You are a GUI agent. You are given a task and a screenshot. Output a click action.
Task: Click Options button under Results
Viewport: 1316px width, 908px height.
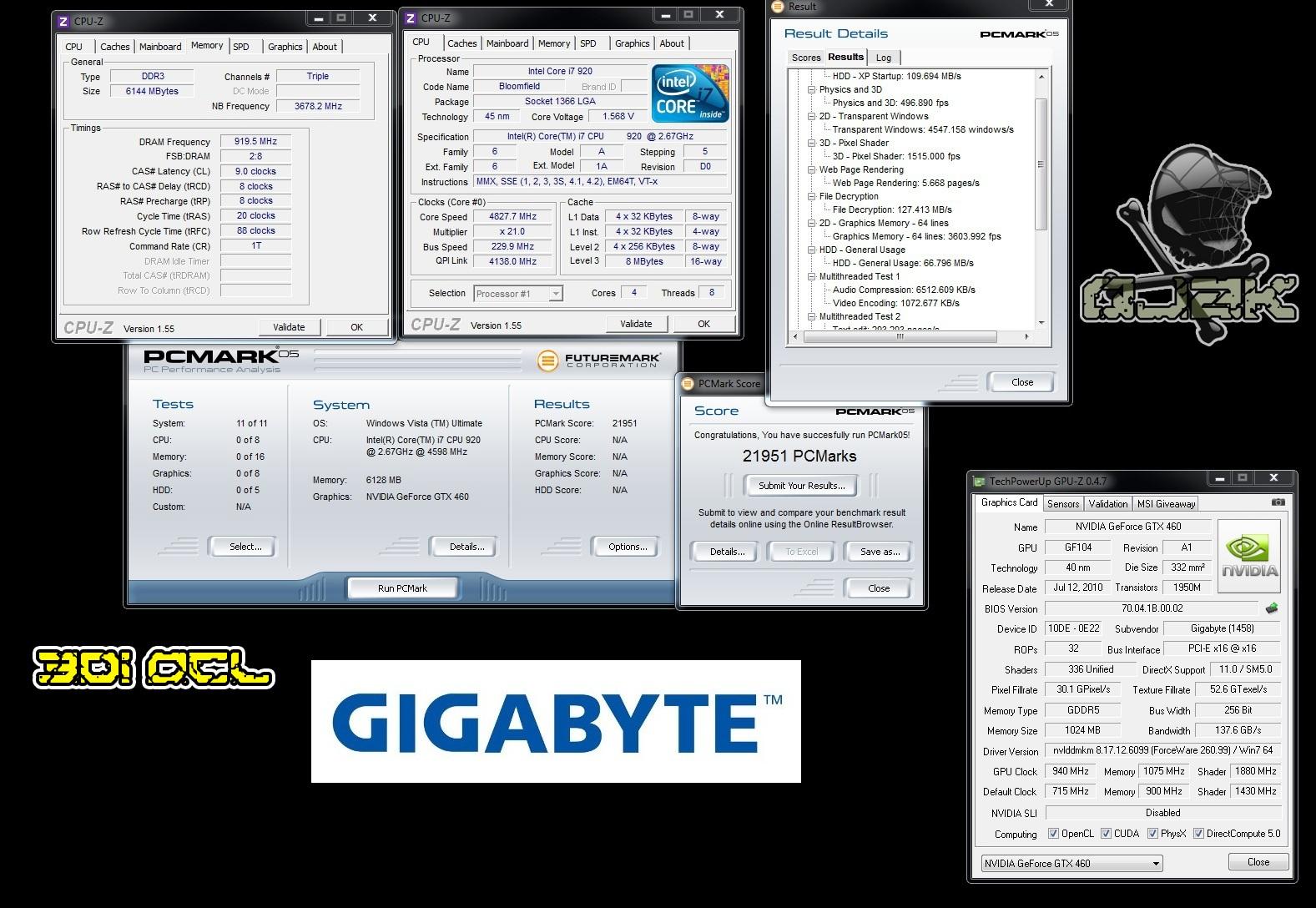(628, 547)
